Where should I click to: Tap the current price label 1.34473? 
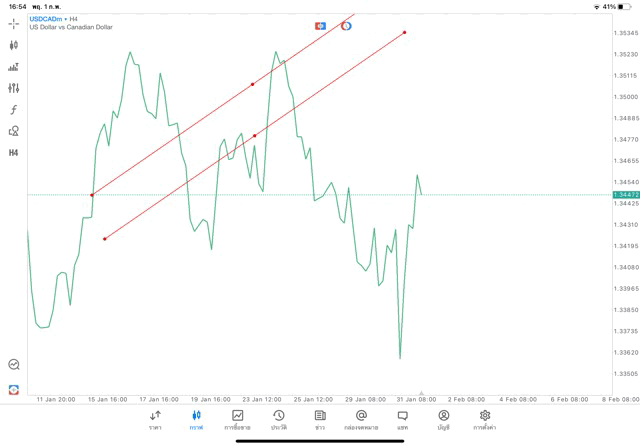tap(625, 195)
